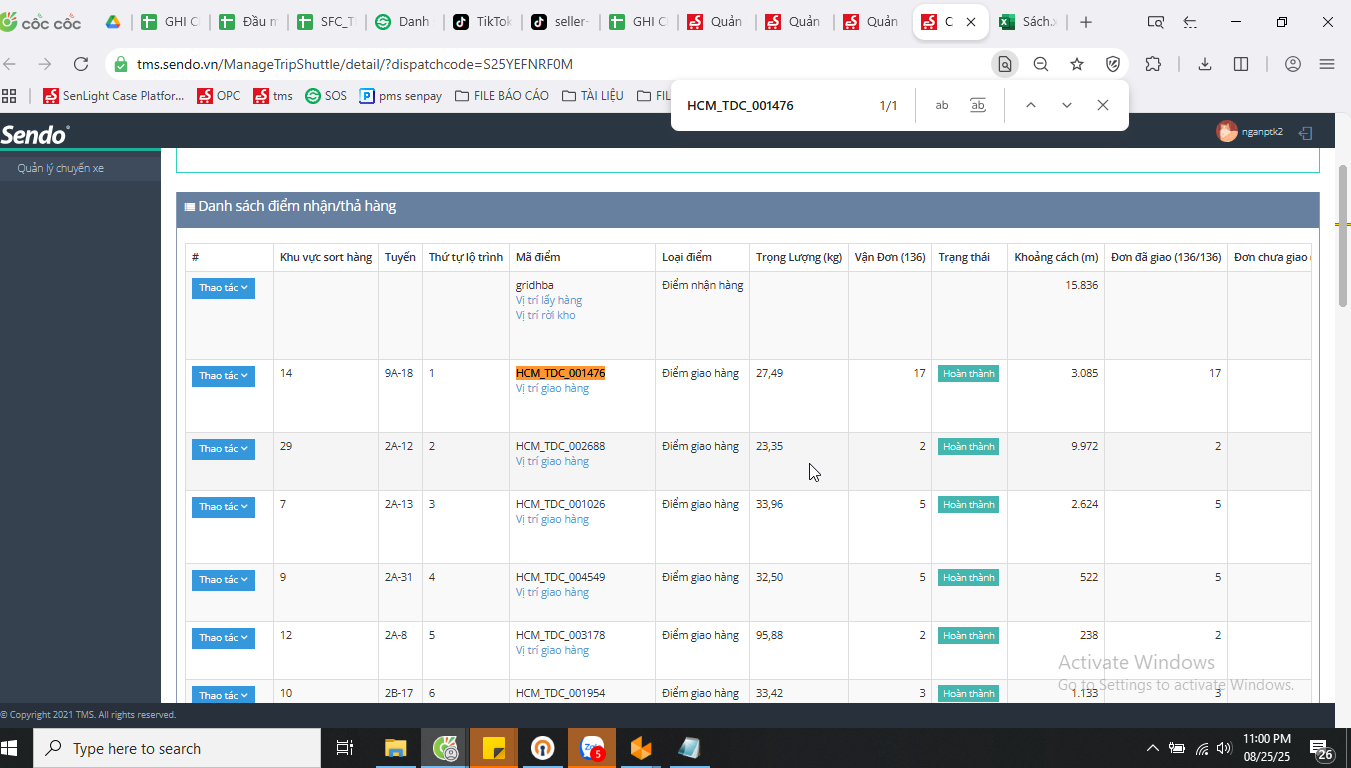Image resolution: width=1351 pixels, height=768 pixels.
Task: Click the Hoàn thành badge for HCM_TDC_002688
Action: coord(968,447)
